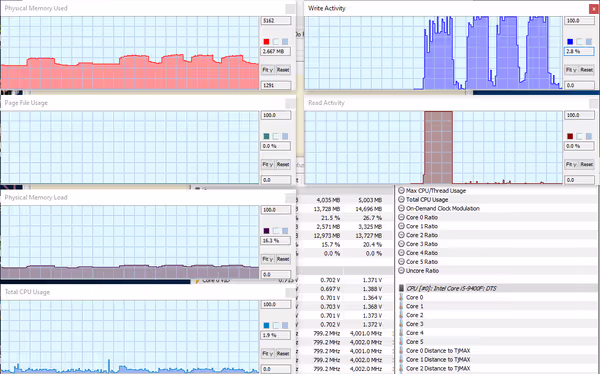Click the 100.0 maximum field in Write Activity
The height and width of the screenshot is (374, 600).
579,21
